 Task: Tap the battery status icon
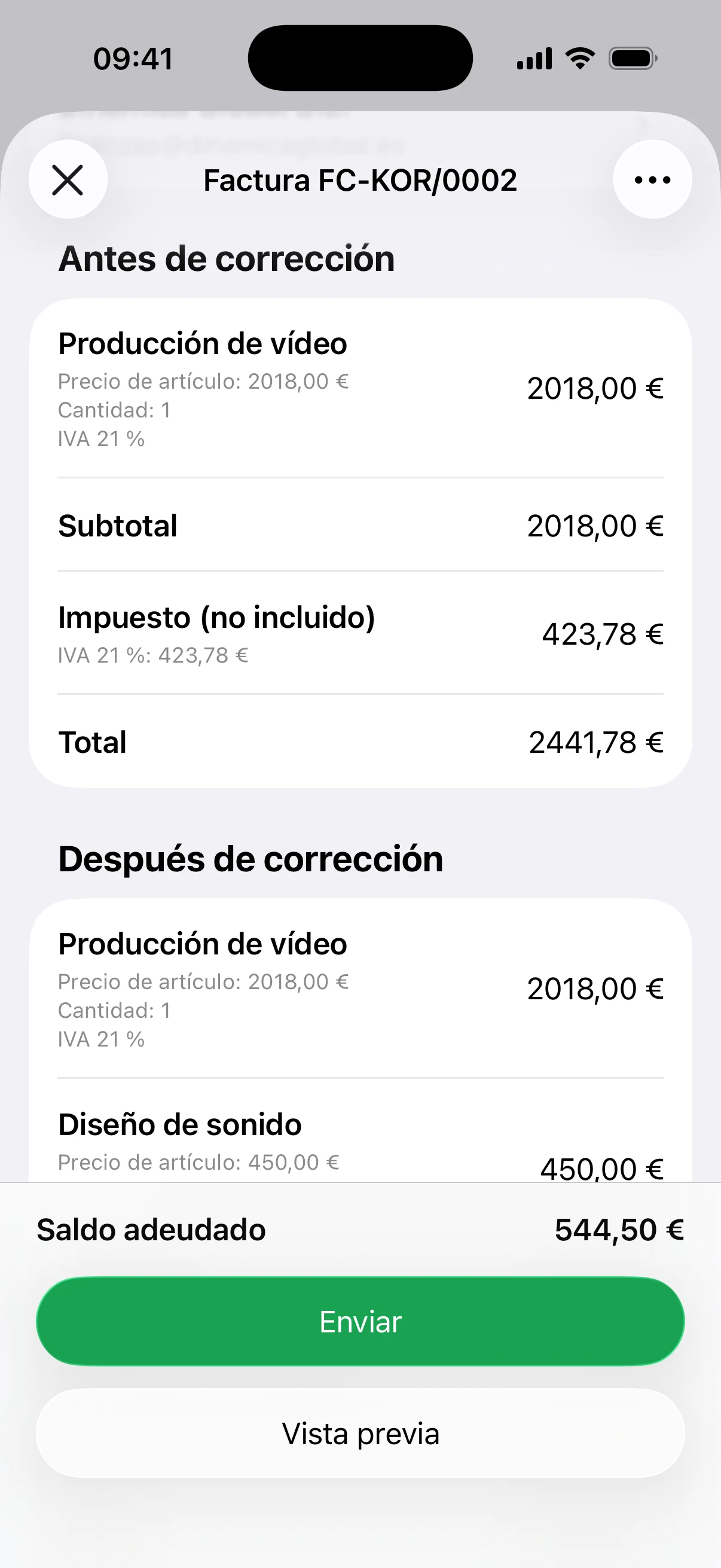[632, 59]
